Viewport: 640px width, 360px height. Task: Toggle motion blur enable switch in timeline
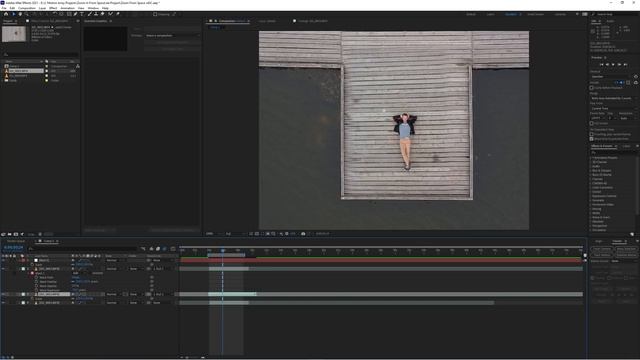point(164,249)
